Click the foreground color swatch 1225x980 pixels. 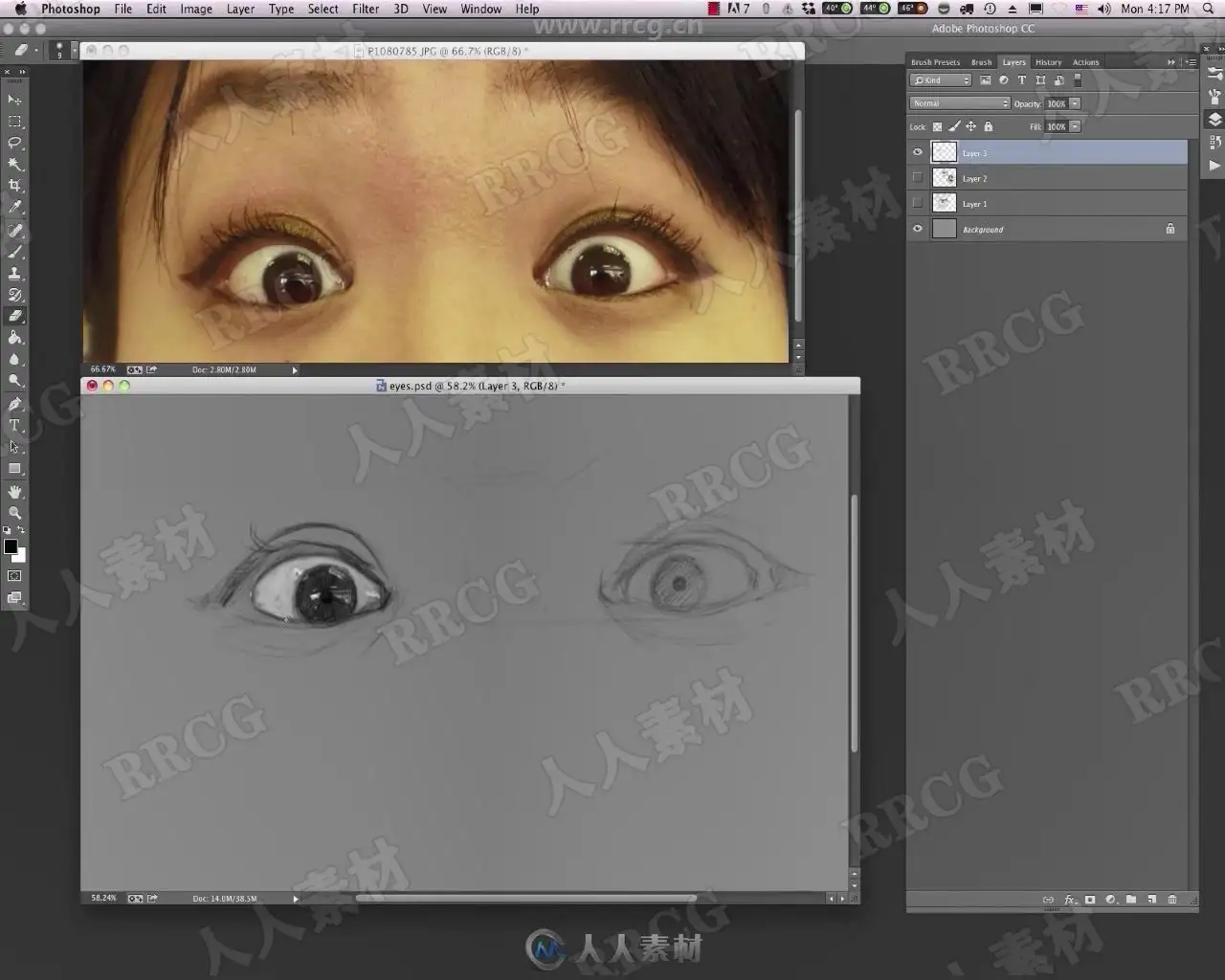coord(11,546)
